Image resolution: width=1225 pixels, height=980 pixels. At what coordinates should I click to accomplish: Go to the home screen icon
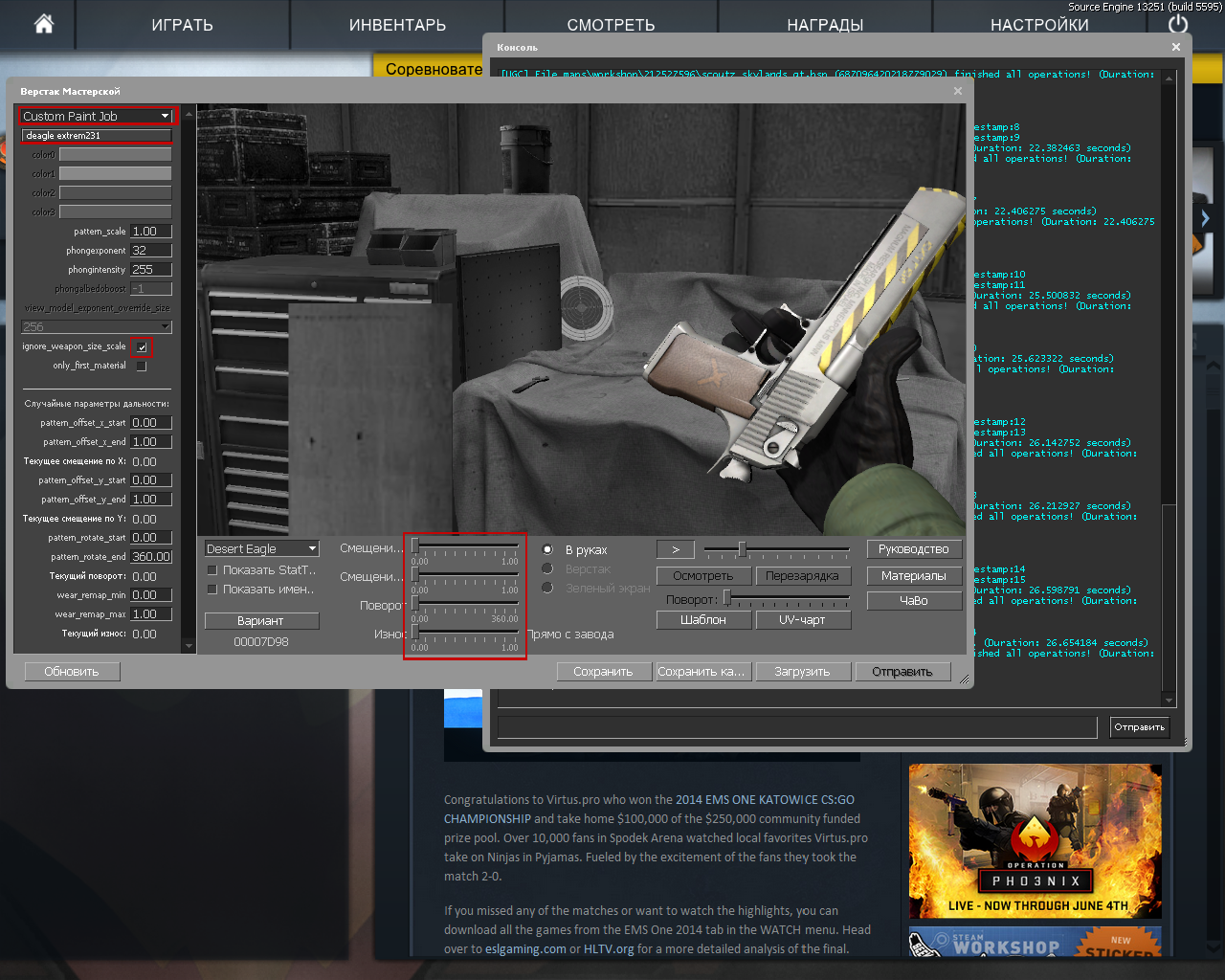coord(44,24)
